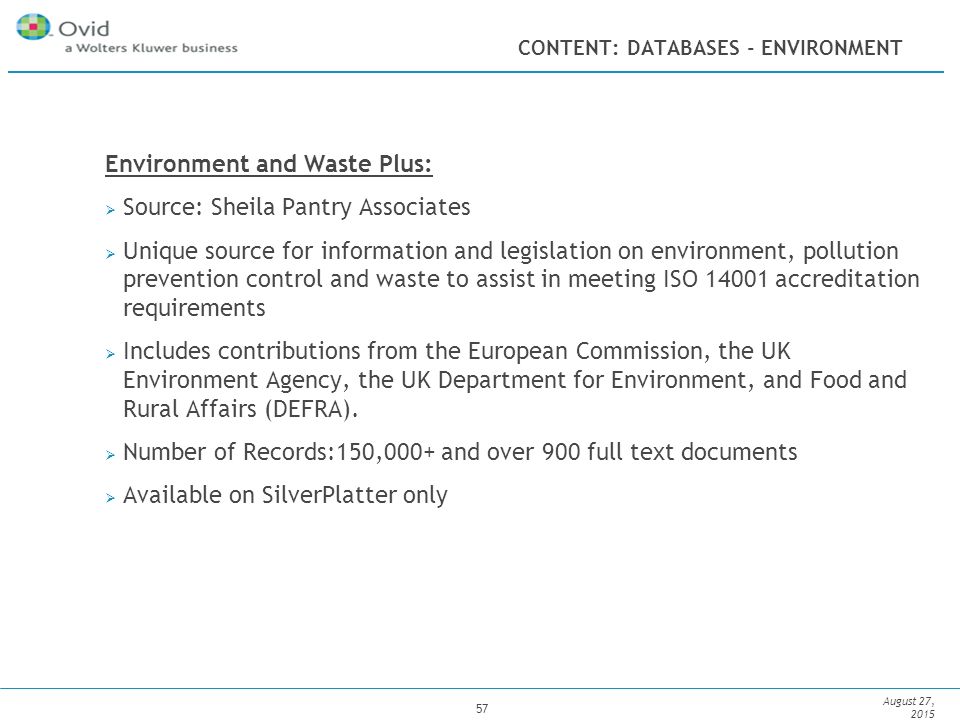Click the bullet arrow before 'Number of Records'

(110, 455)
